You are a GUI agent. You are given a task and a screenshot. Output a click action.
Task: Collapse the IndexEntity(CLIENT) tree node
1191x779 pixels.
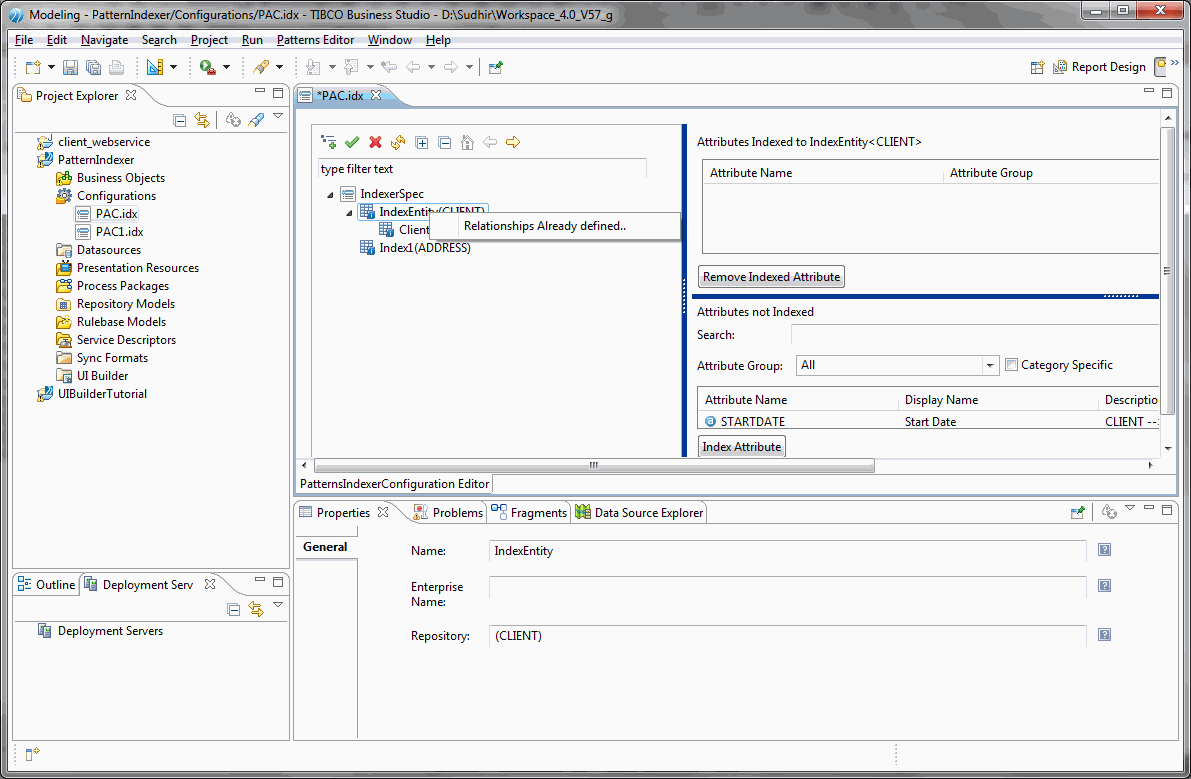(x=349, y=213)
